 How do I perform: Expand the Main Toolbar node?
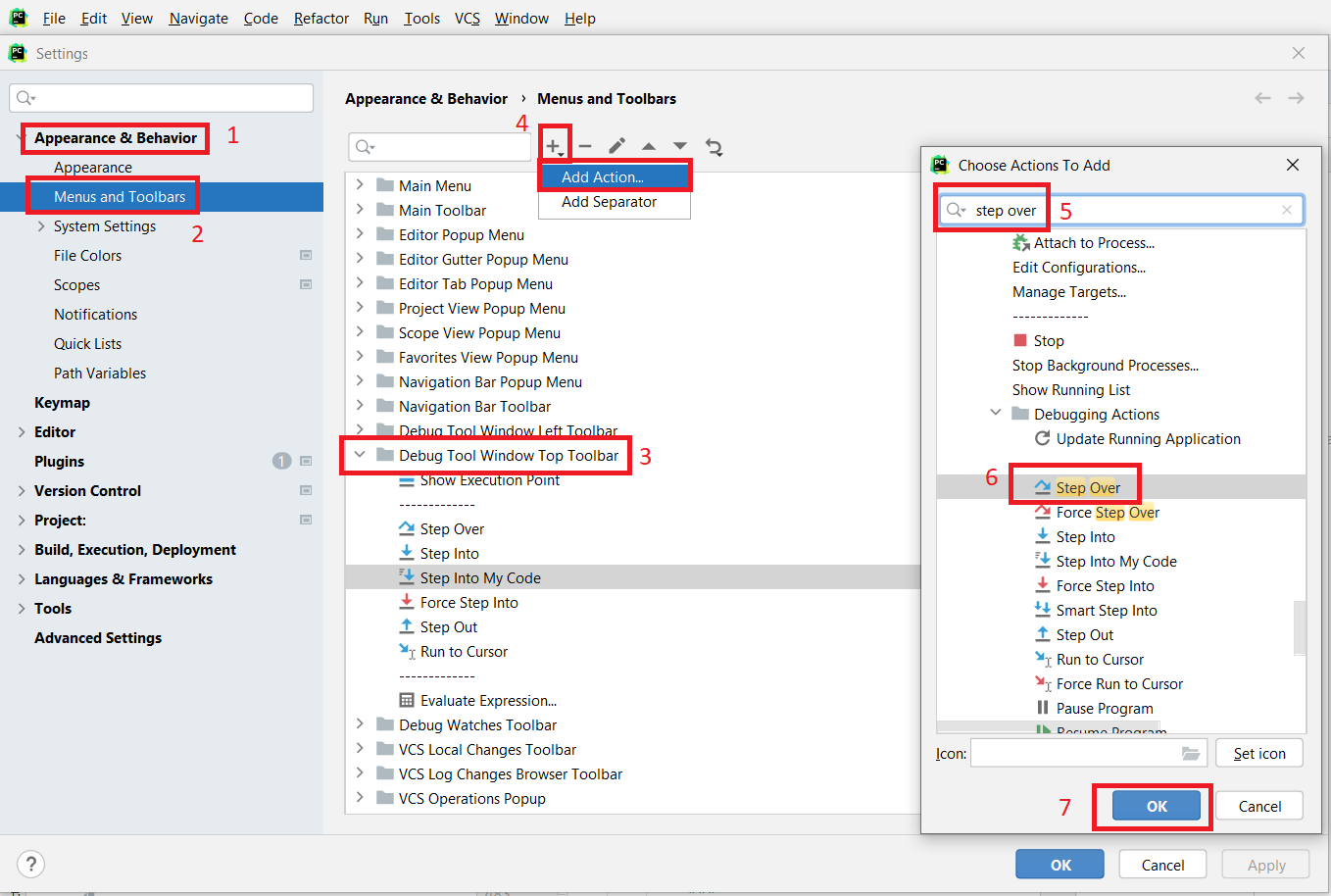click(360, 210)
